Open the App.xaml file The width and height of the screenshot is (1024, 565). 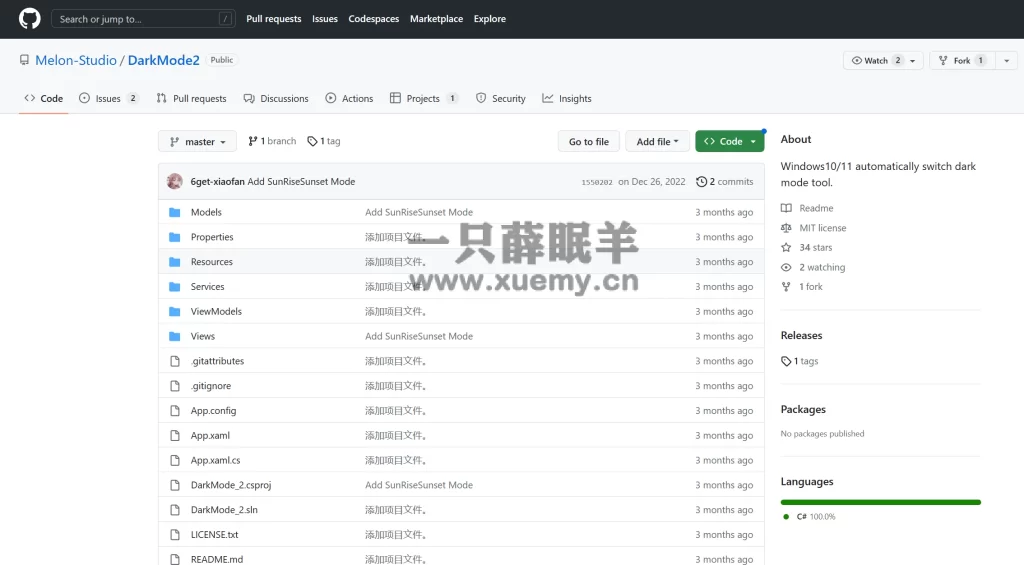point(210,436)
